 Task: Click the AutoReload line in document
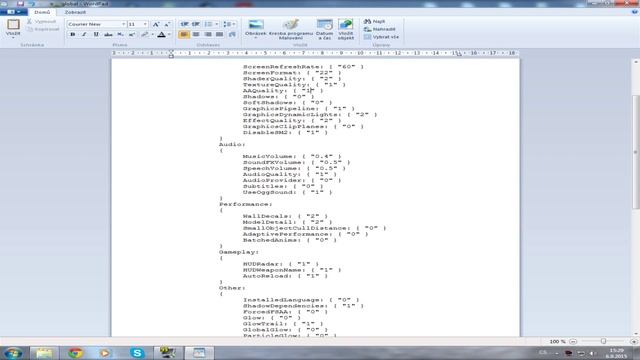coord(285,276)
